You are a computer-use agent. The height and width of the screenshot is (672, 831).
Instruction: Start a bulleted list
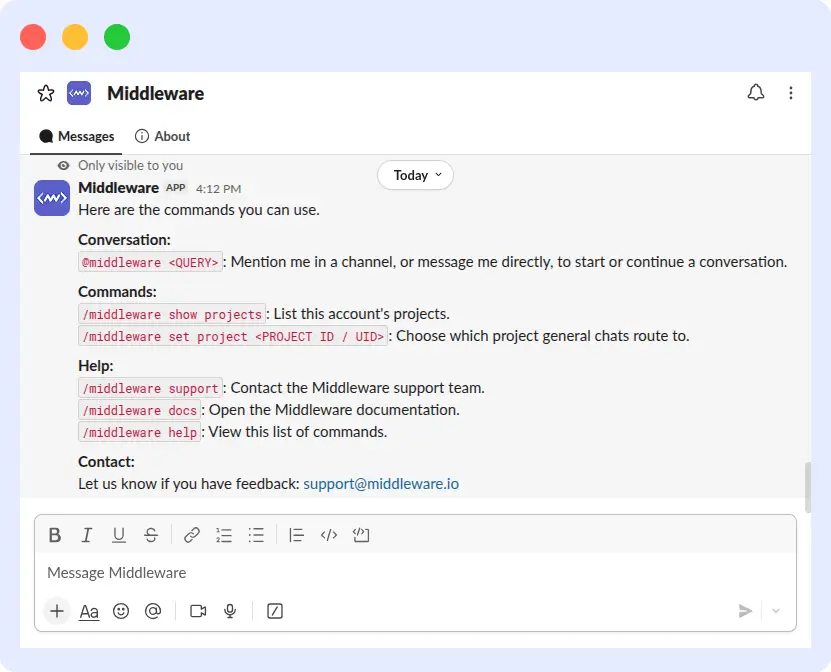tap(256, 535)
